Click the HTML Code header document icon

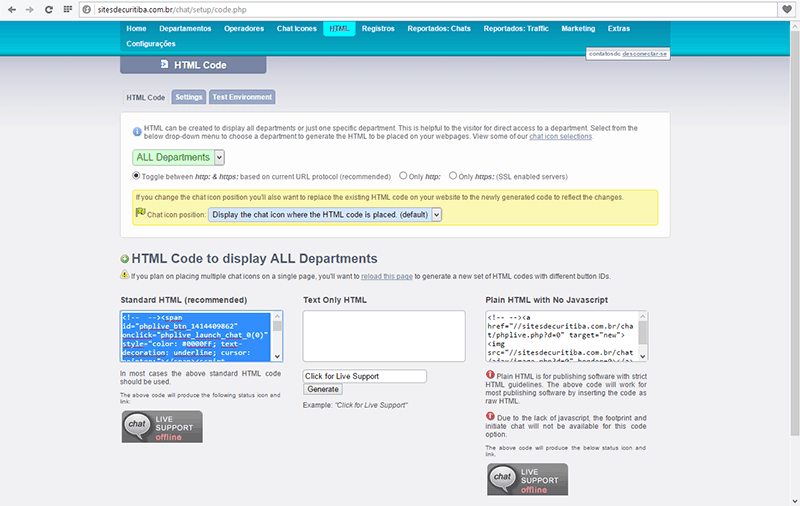tap(164, 64)
